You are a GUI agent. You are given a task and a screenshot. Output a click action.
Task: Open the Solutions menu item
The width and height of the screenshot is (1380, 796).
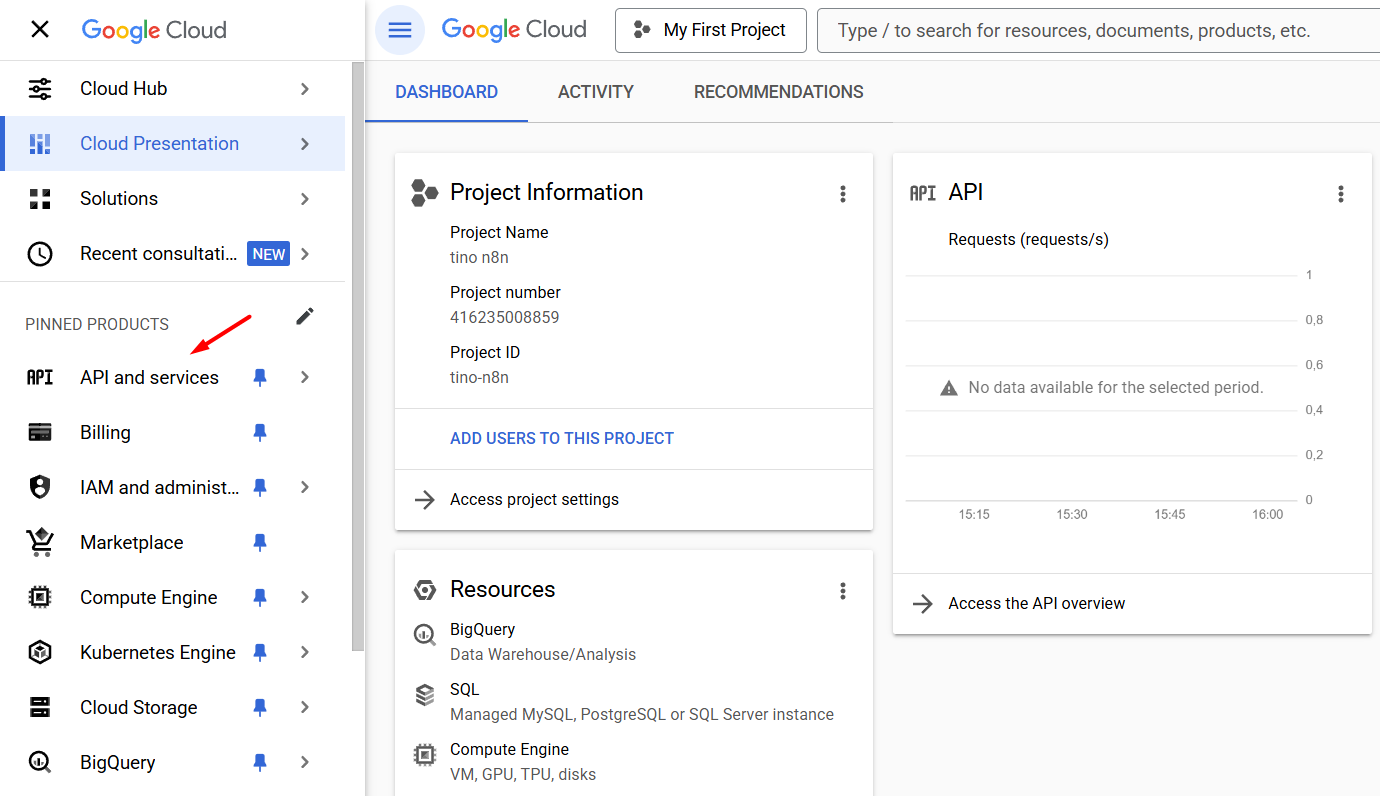click(172, 199)
